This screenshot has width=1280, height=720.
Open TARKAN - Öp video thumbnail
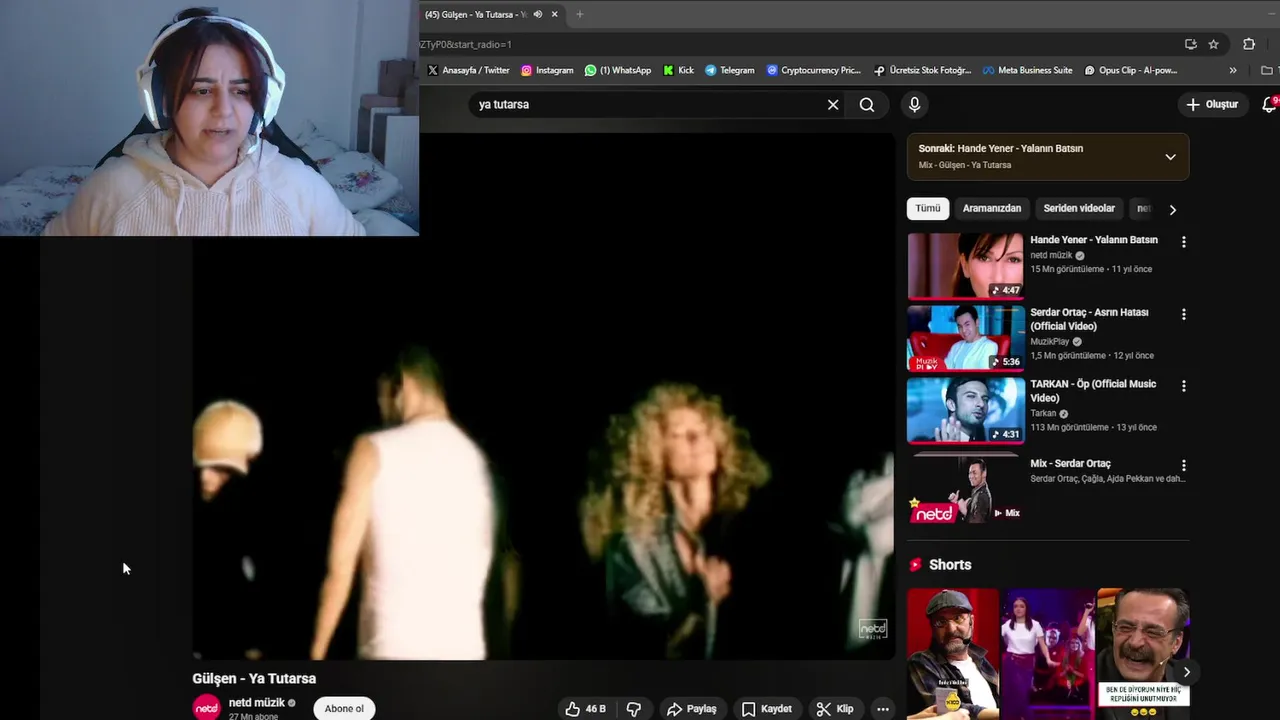pos(966,410)
